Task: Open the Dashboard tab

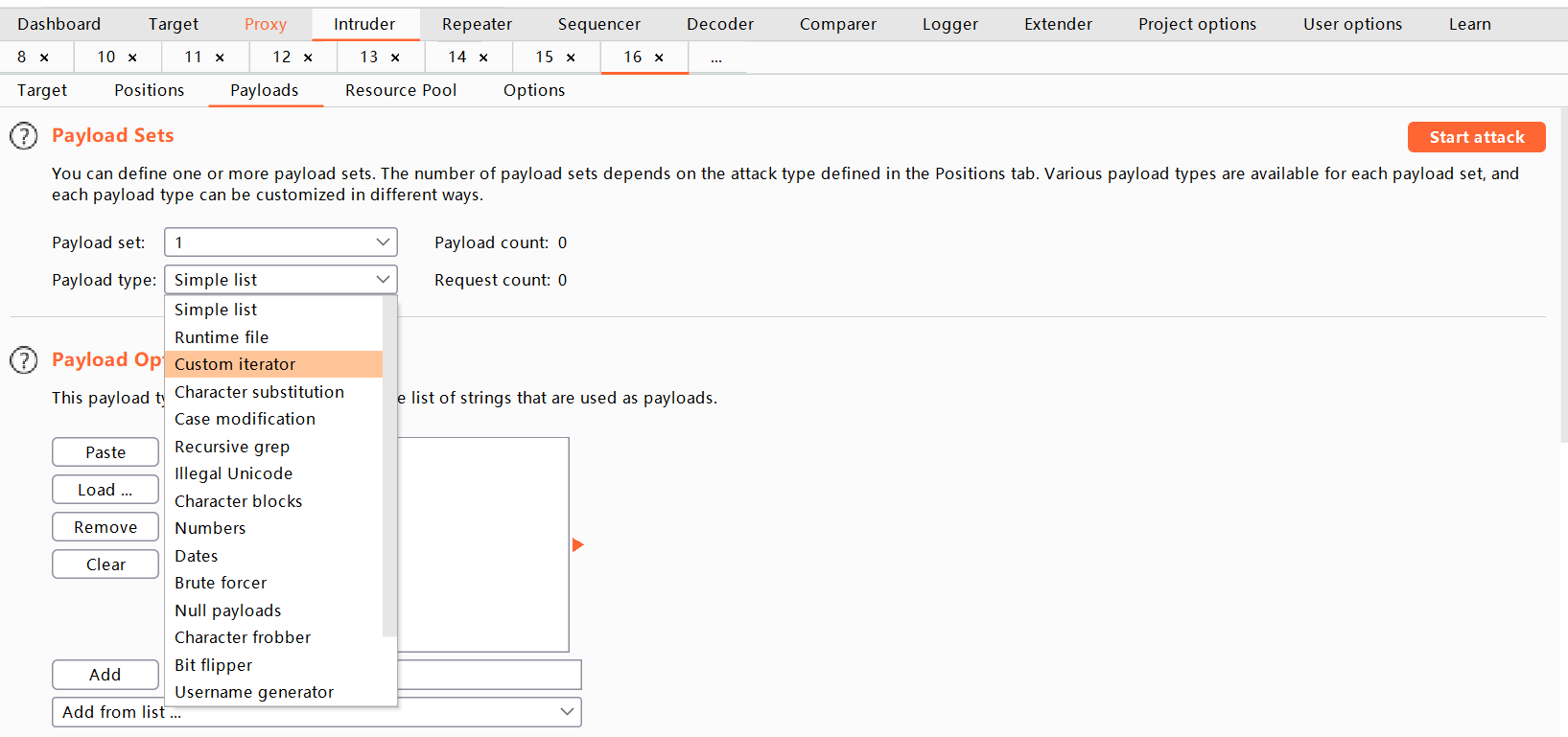Action: click(x=59, y=24)
